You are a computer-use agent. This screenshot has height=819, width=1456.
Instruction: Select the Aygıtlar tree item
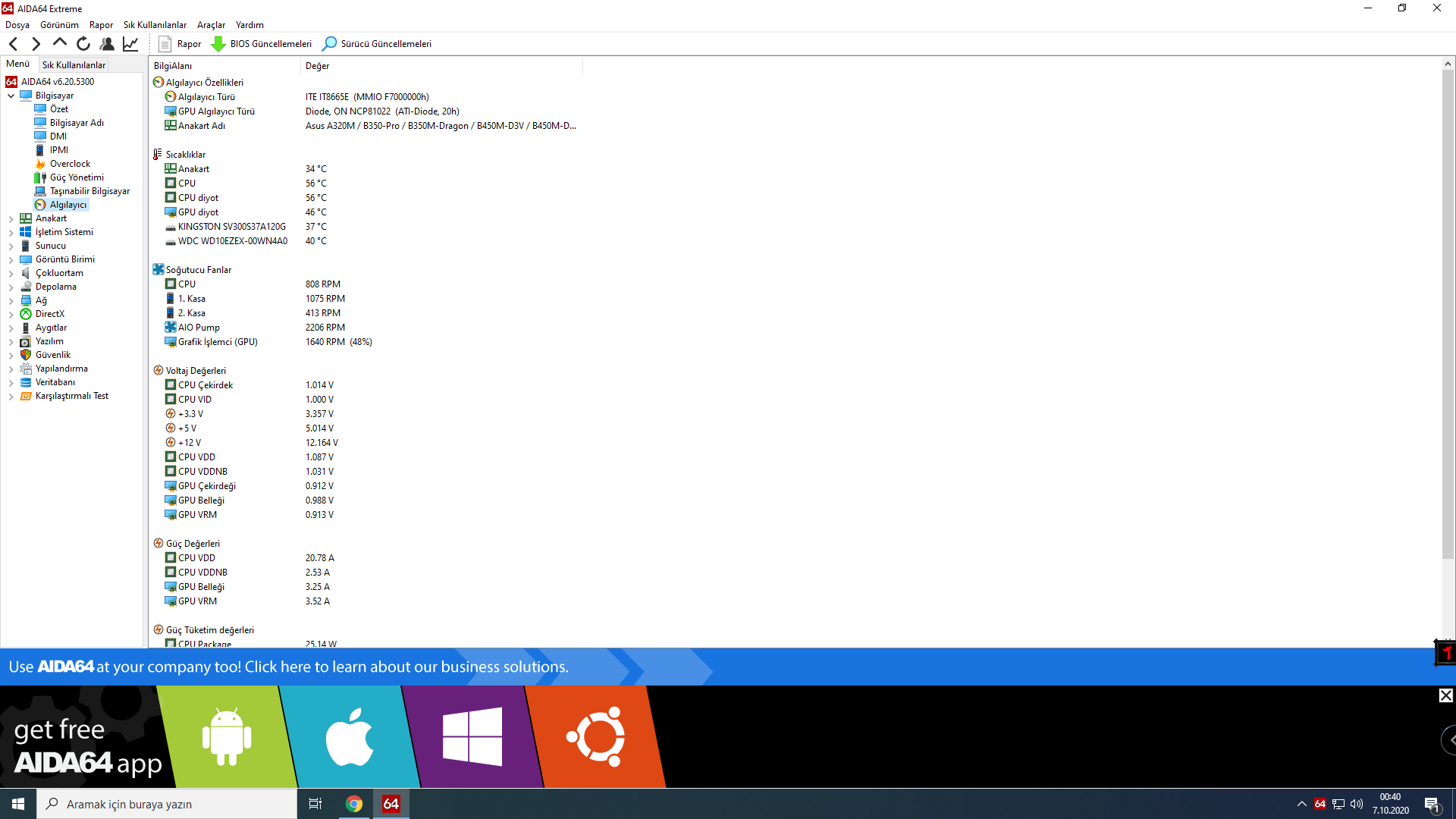51,328
